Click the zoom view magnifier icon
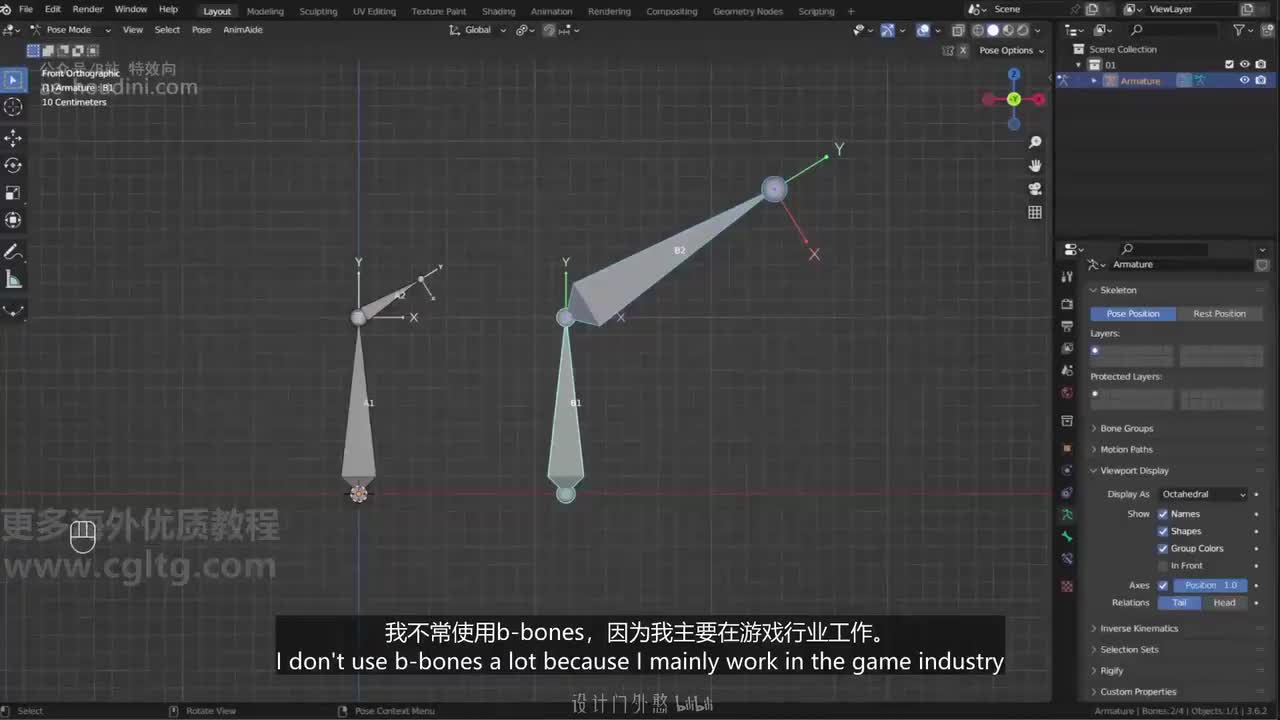This screenshot has width=1280, height=720. (1035, 142)
